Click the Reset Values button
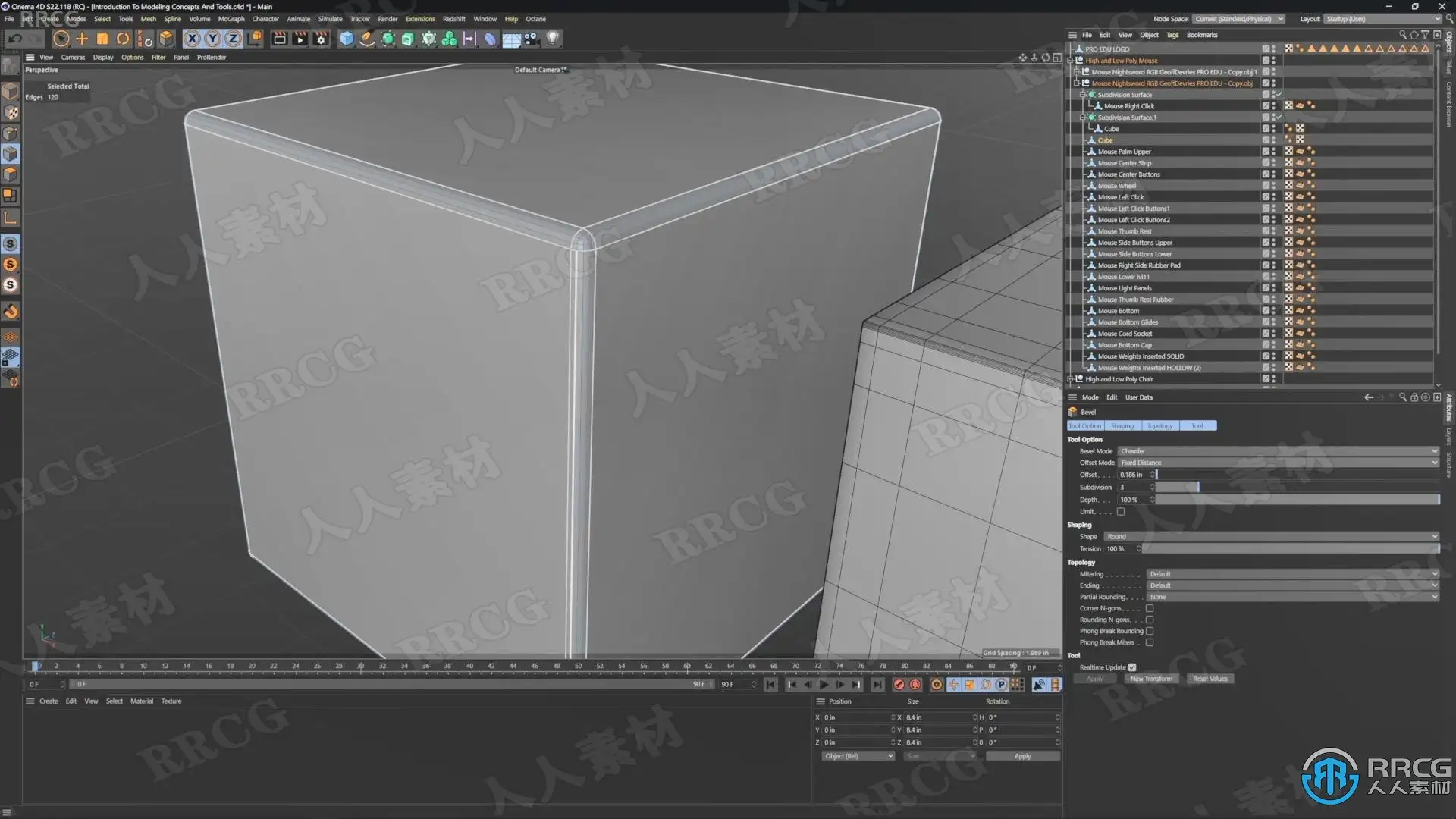The width and height of the screenshot is (1456, 819). click(x=1210, y=679)
